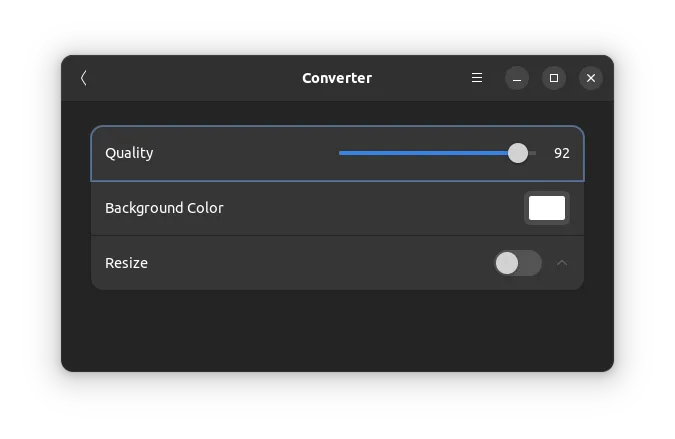Image resolution: width=675 pixels, height=439 pixels.
Task: Minimize the Converter window
Action: [x=517, y=78]
